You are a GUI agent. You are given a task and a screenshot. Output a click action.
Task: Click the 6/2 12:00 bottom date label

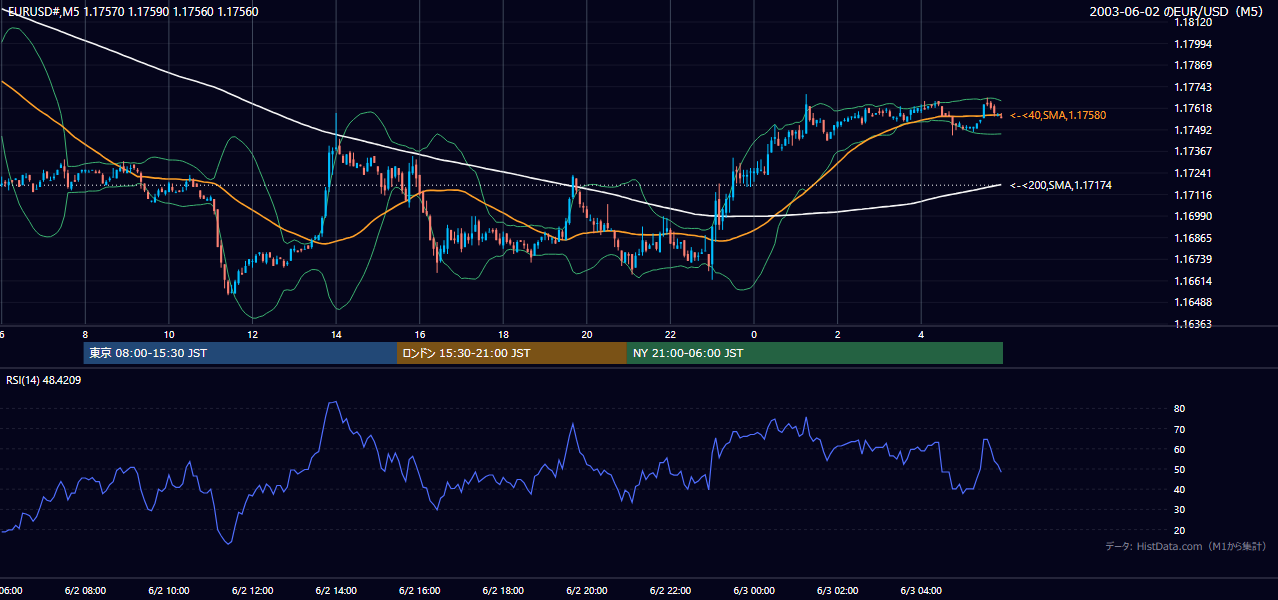tap(252, 591)
